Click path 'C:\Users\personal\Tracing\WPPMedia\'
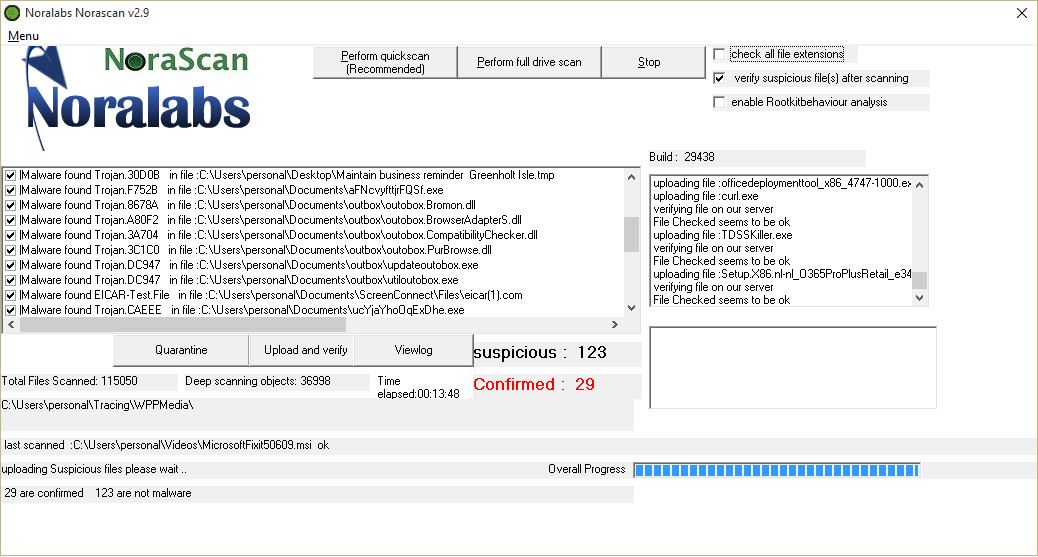Viewport: 1038px width, 557px height. coord(97,405)
